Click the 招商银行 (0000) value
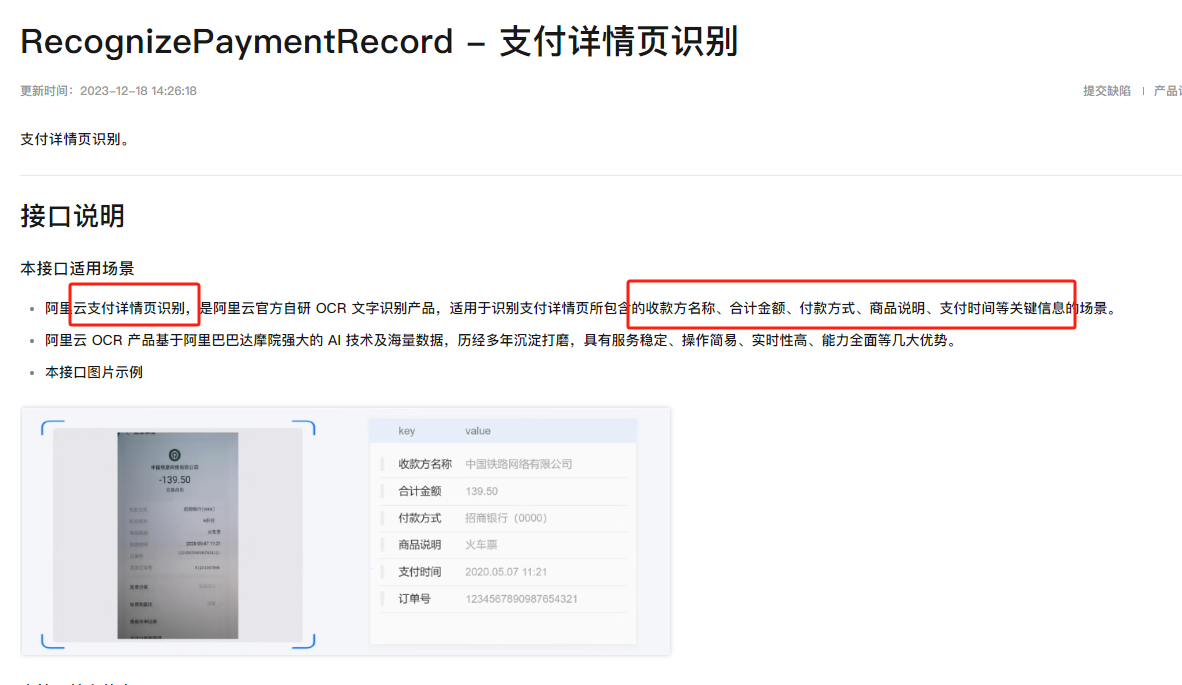This screenshot has height=685, width=1182. (x=506, y=518)
